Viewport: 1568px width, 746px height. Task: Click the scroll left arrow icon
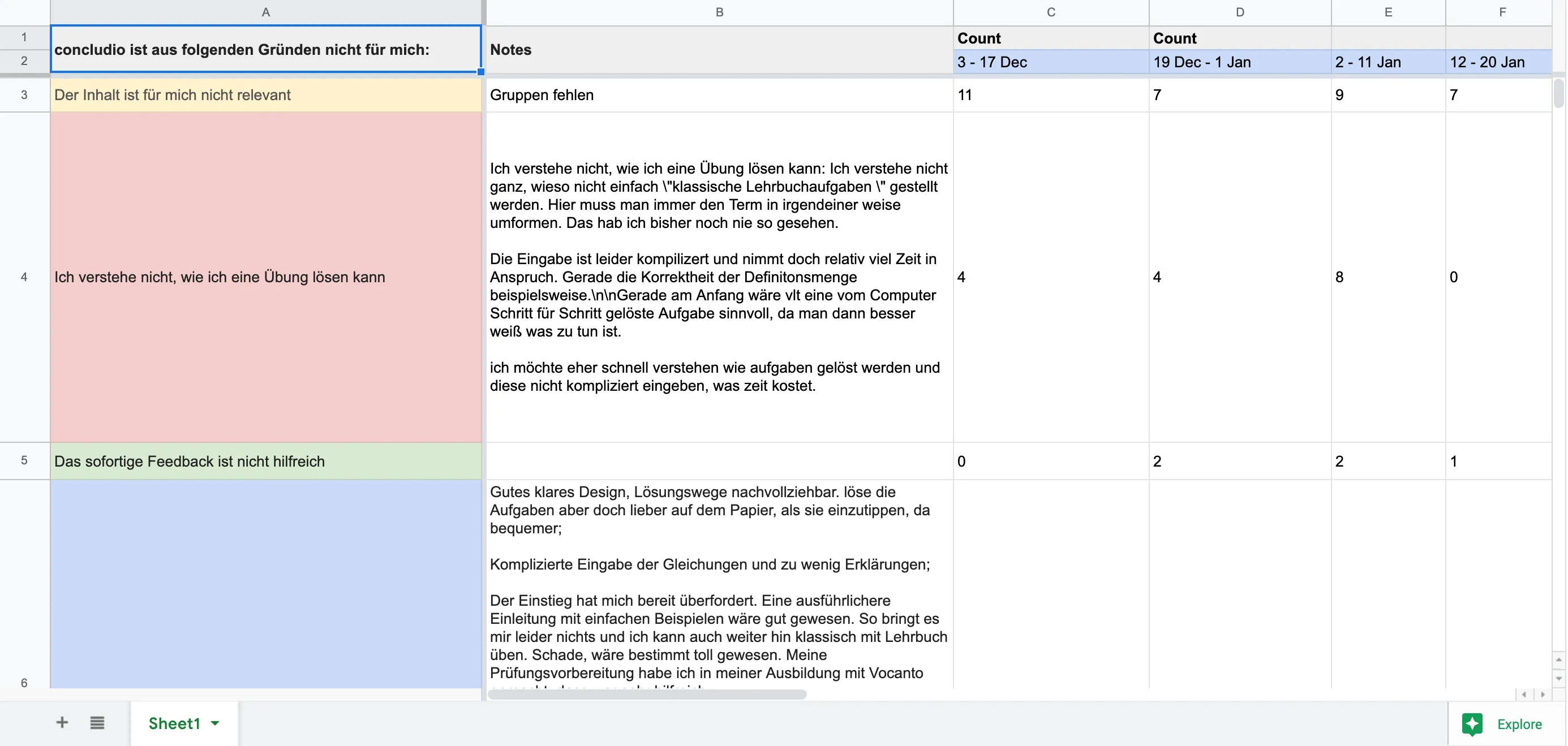[1524, 695]
